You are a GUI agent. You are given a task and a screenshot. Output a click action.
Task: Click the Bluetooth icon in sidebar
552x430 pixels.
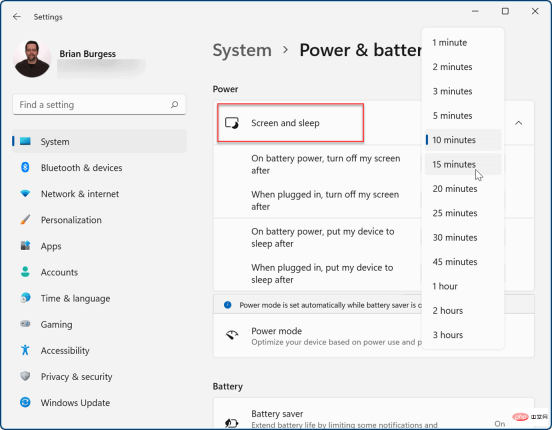25,167
